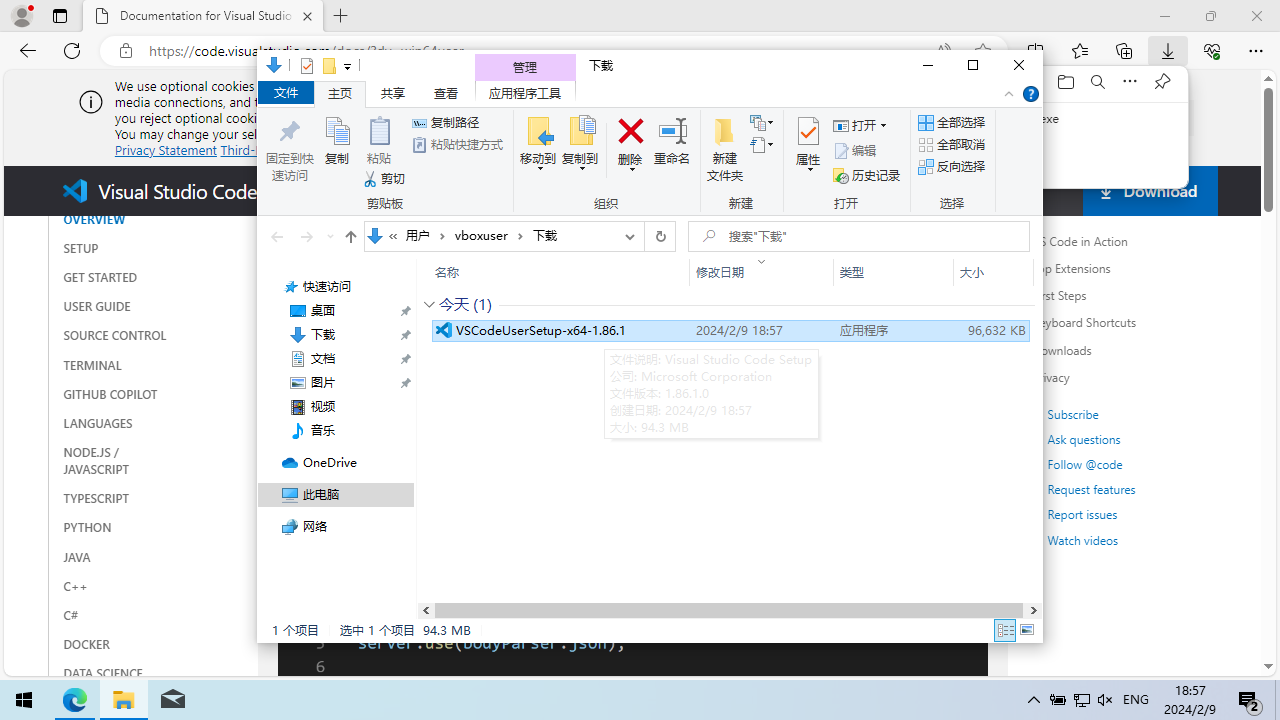
Task: Switch to the Home ribbon tab
Action: pyautogui.click(x=340, y=93)
